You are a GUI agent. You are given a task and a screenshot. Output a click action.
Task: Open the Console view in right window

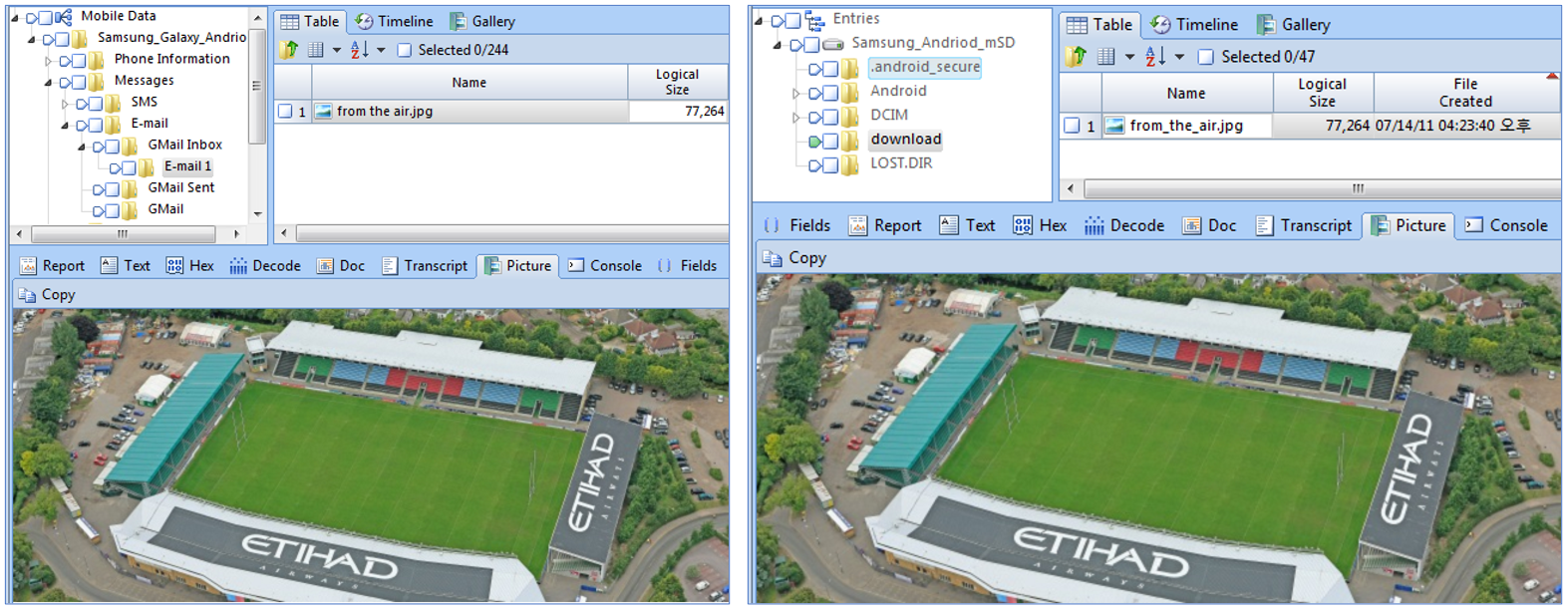pyautogui.click(x=1506, y=226)
